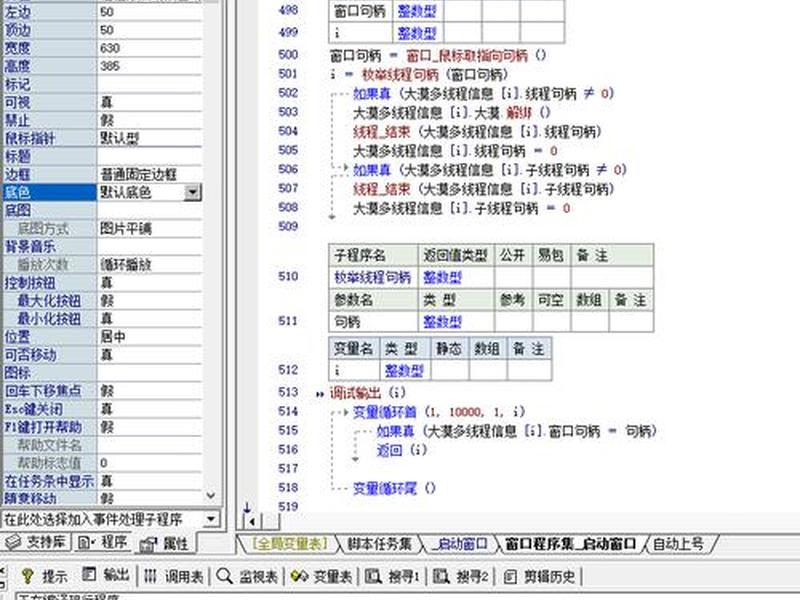Select the Esc键关闭 property
This screenshot has height=600, width=800.
[x=34, y=409]
